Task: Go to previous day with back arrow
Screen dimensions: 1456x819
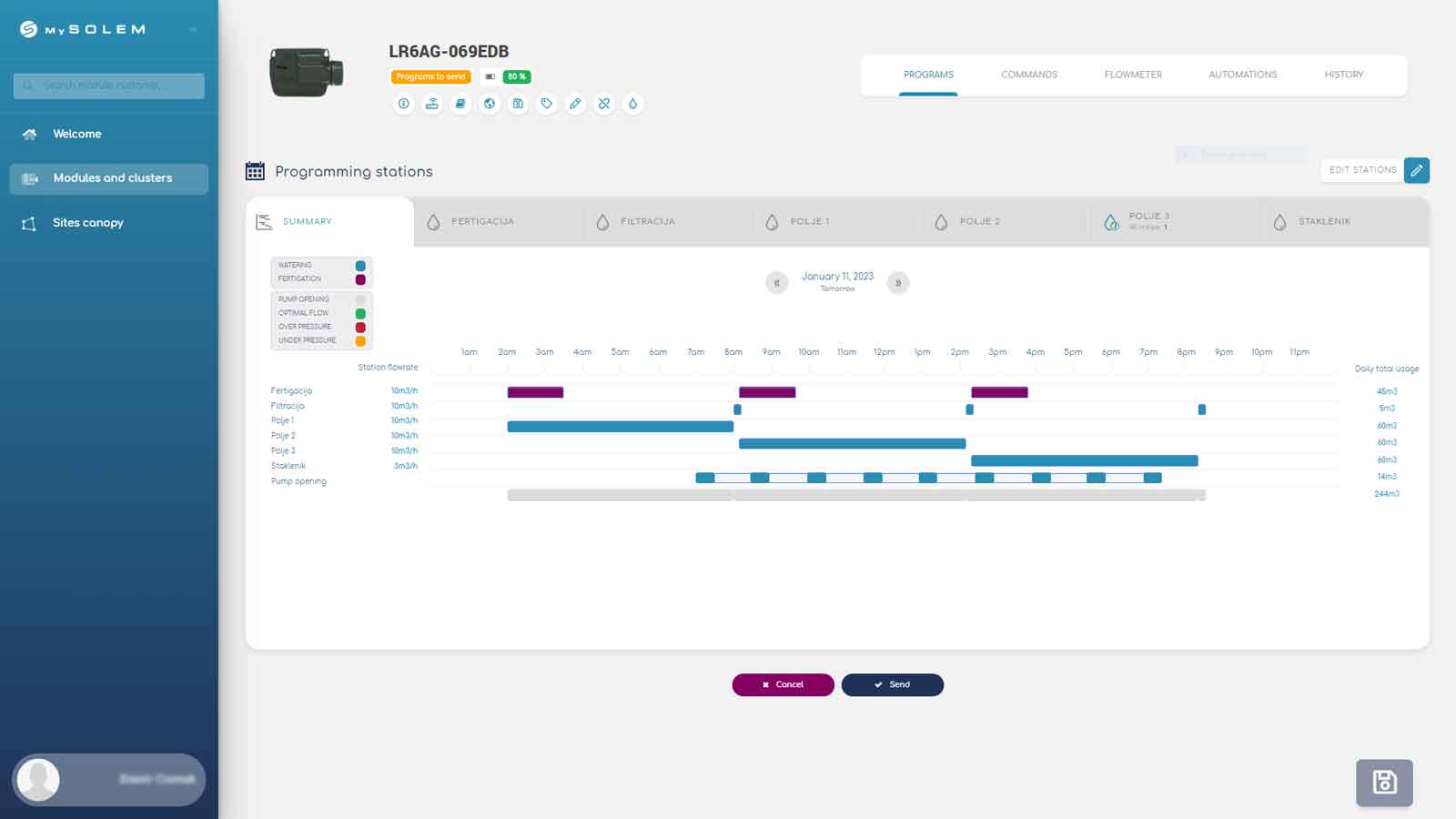Action: pos(776,283)
